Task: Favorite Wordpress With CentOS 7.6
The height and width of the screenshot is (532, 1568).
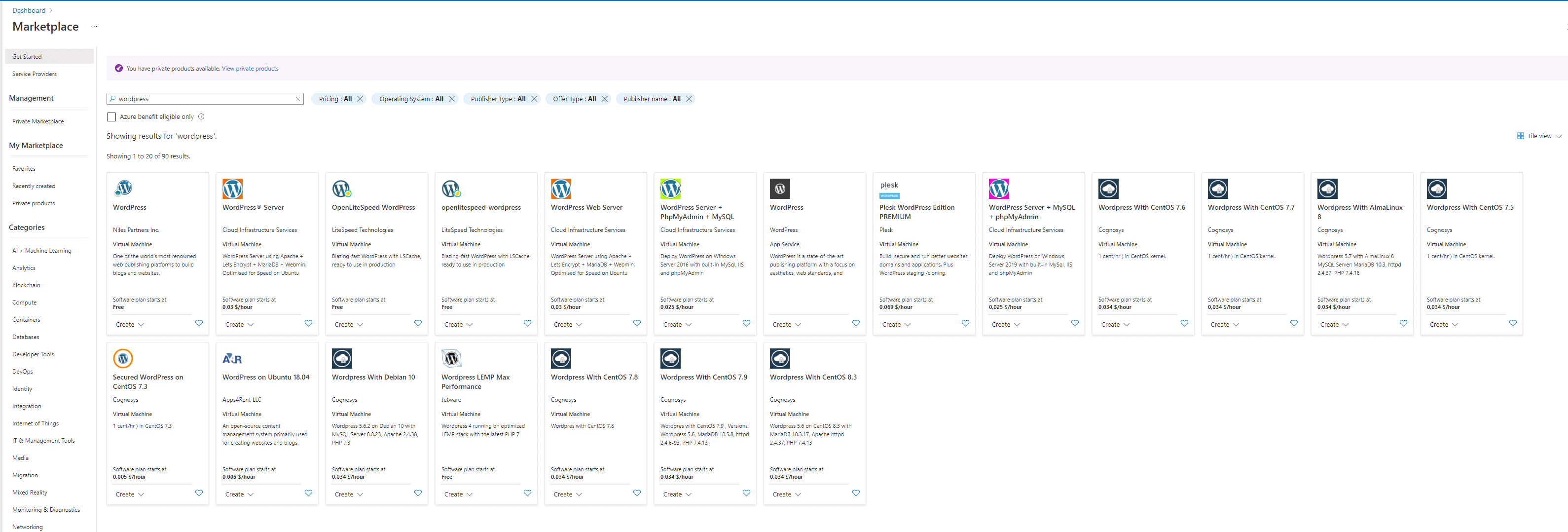Action: point(1185,323)
